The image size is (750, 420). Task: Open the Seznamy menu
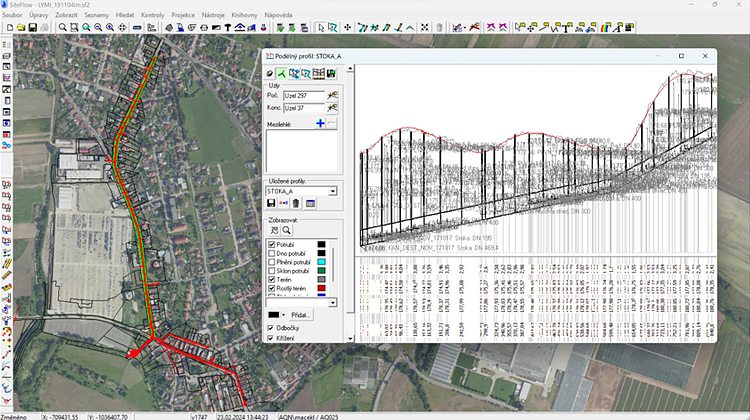pyautogui.click(x=96, y=15)
